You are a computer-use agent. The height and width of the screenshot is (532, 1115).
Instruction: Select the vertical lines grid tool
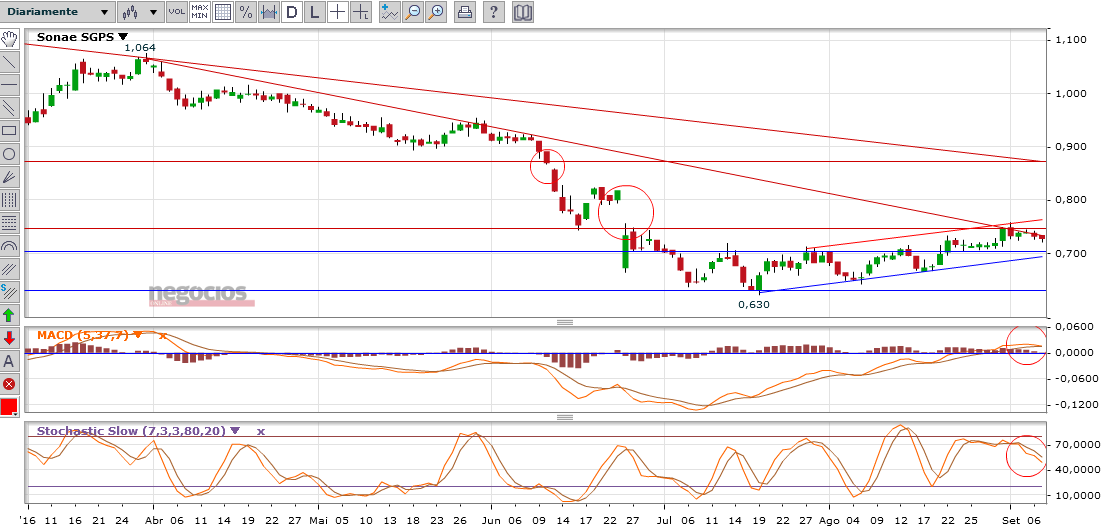tap(9, 200)
